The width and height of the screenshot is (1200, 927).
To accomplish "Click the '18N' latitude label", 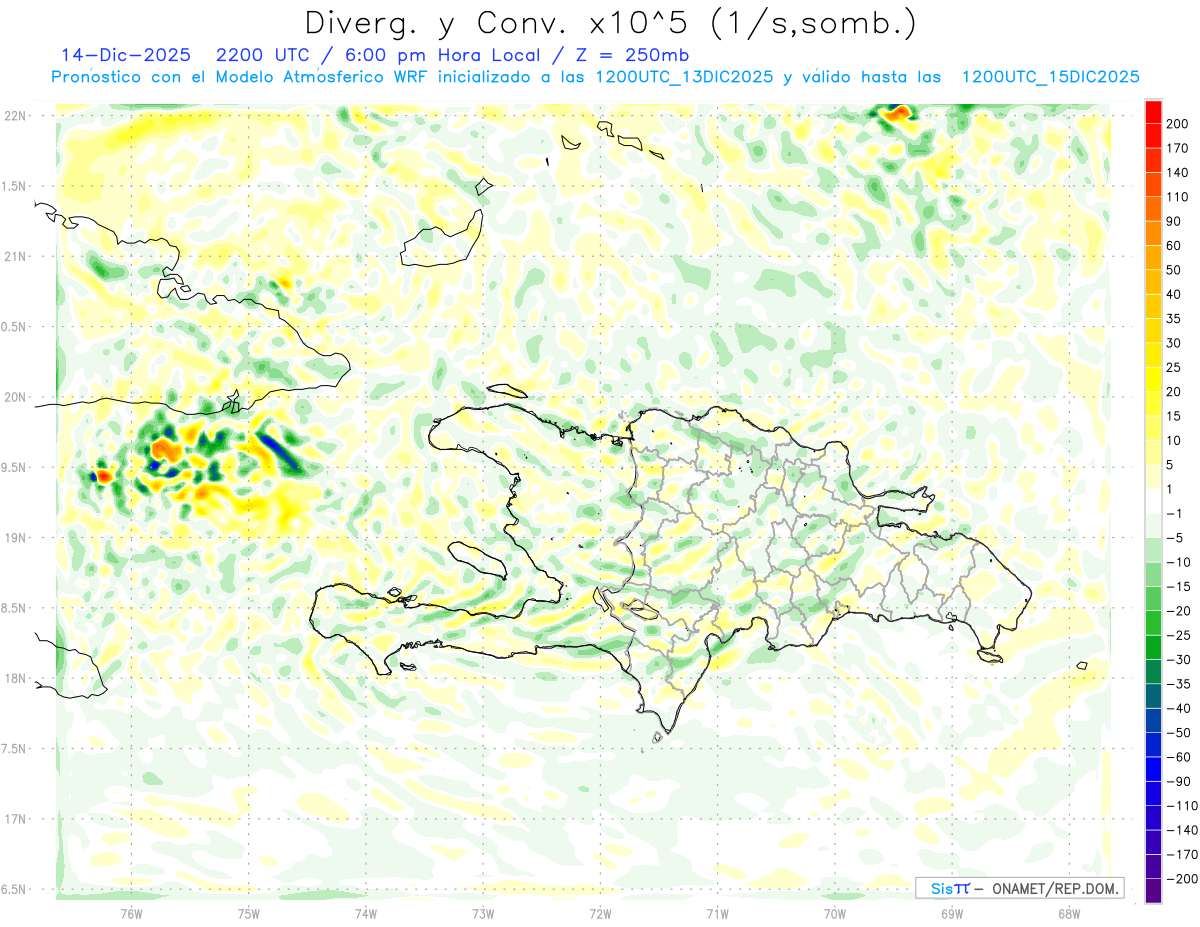I will (15, 678).
